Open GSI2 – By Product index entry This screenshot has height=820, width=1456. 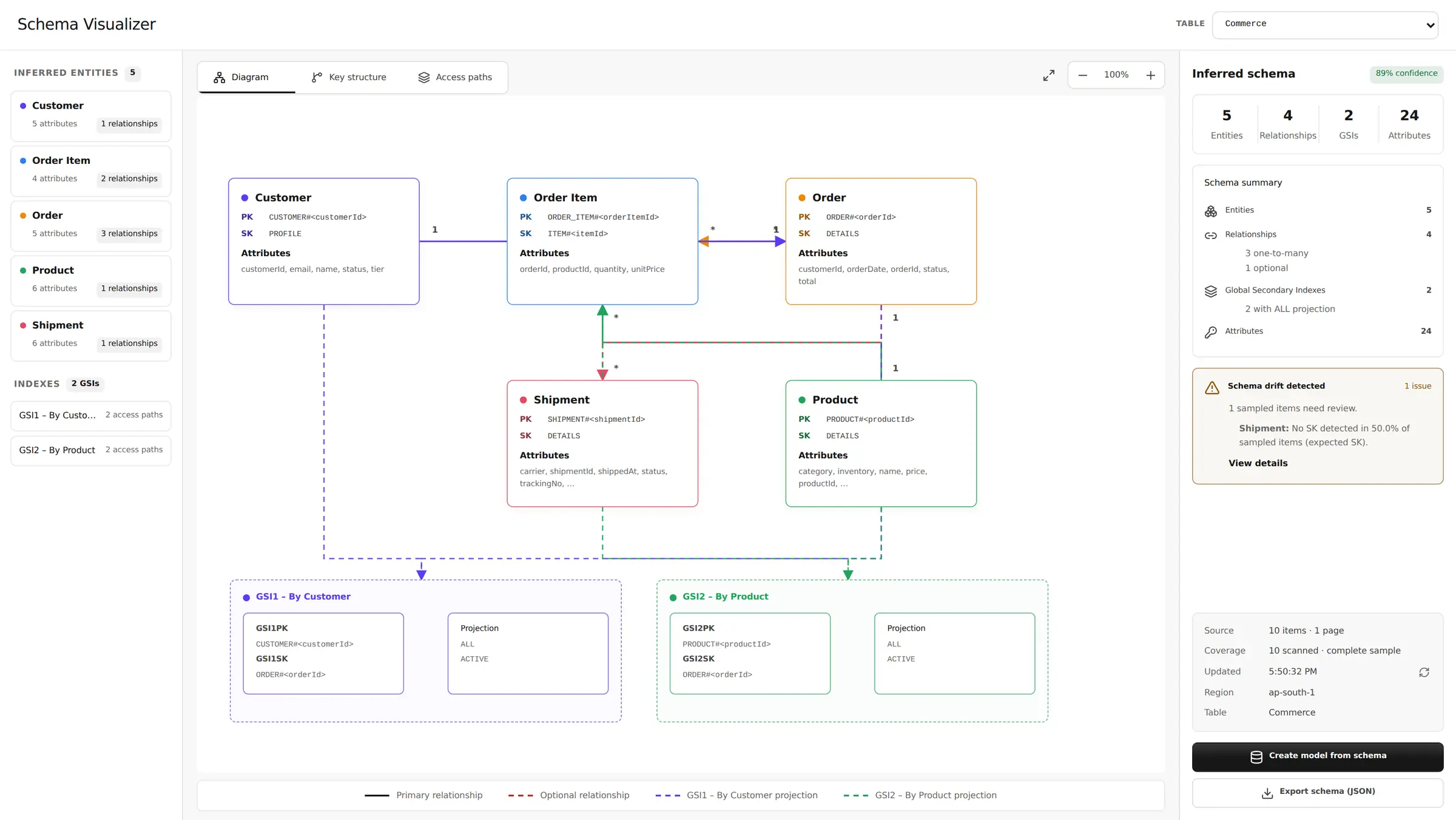click(x=91, y=450)
